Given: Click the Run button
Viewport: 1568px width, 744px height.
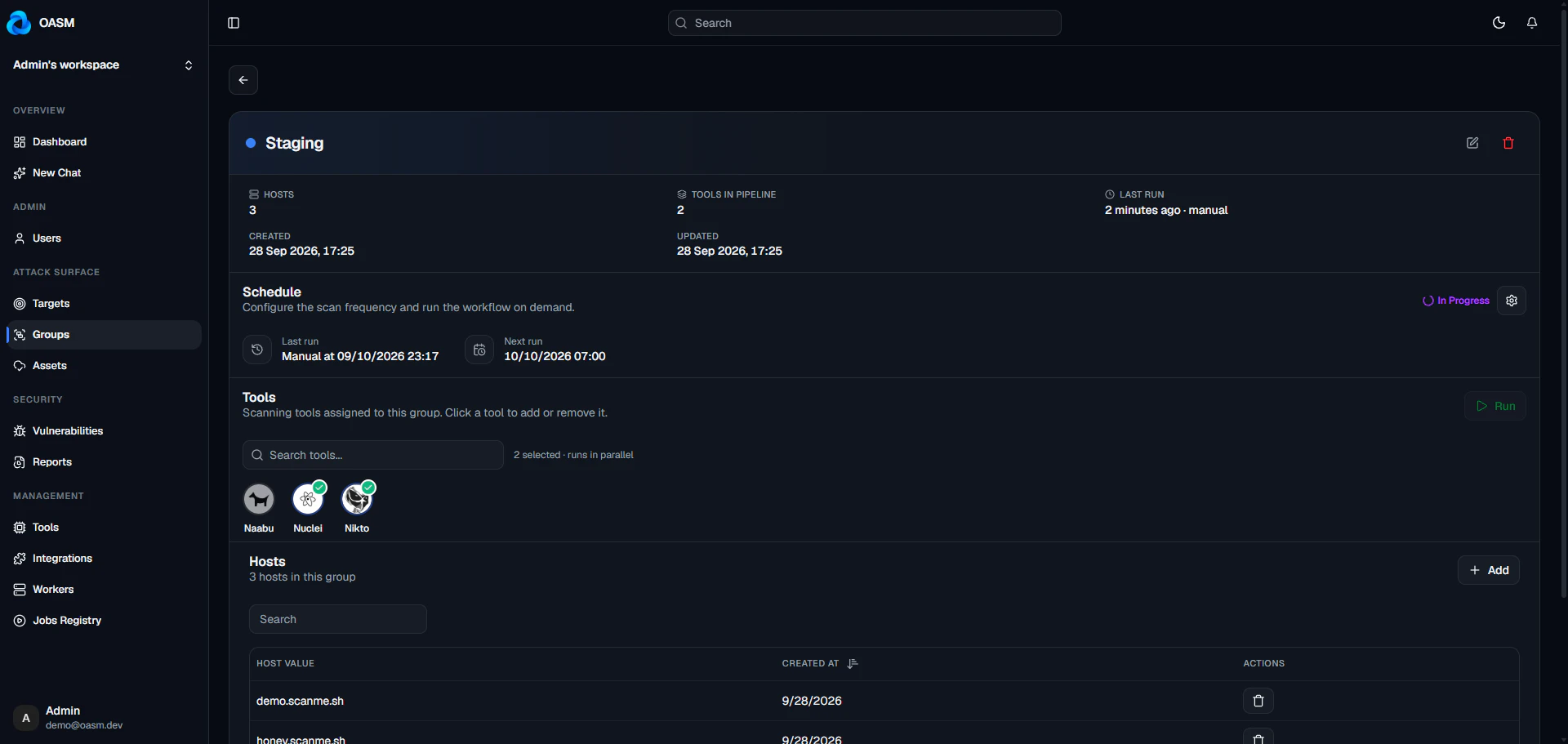Looking at the screenshot, I should click(1495, 406).
